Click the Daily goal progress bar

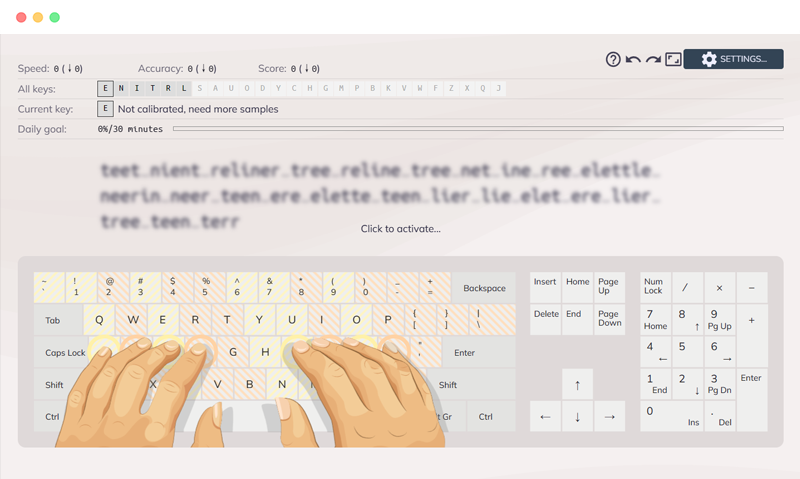point(477,129)
